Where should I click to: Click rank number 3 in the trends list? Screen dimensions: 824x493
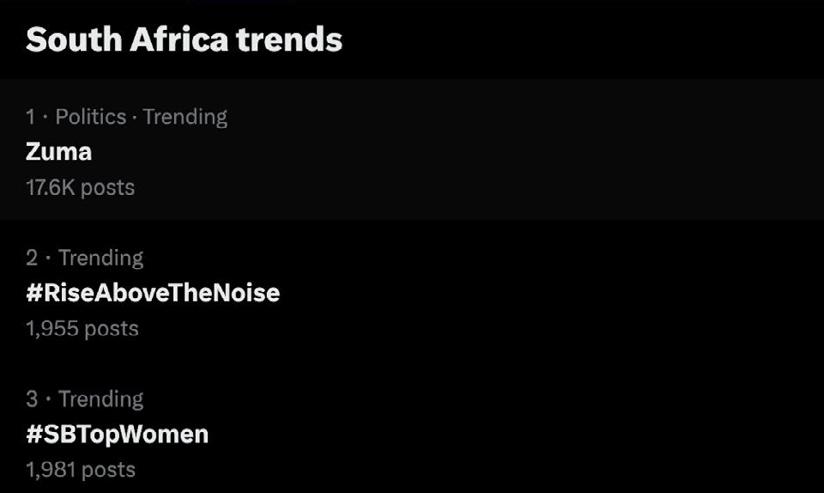click(x=32, y=399)
